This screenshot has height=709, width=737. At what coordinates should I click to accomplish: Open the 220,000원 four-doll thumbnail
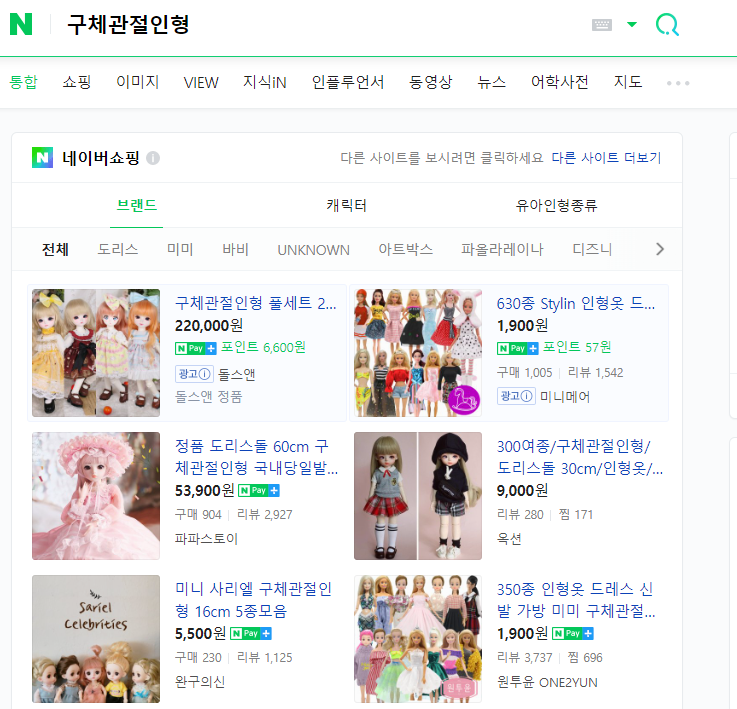click(x=96, y=353)
